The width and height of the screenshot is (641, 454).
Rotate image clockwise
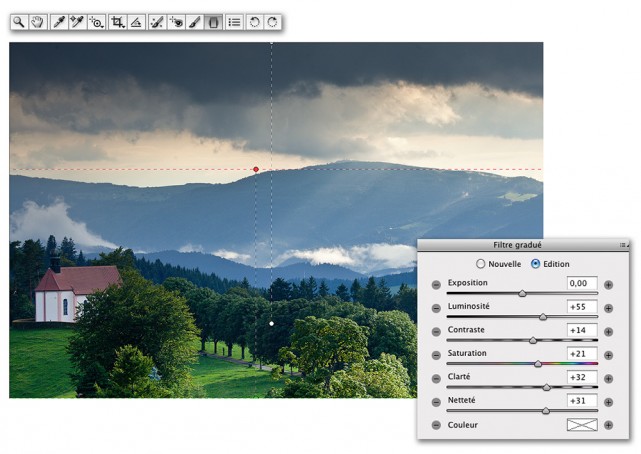pyautogui.click(x=272, y=22)
